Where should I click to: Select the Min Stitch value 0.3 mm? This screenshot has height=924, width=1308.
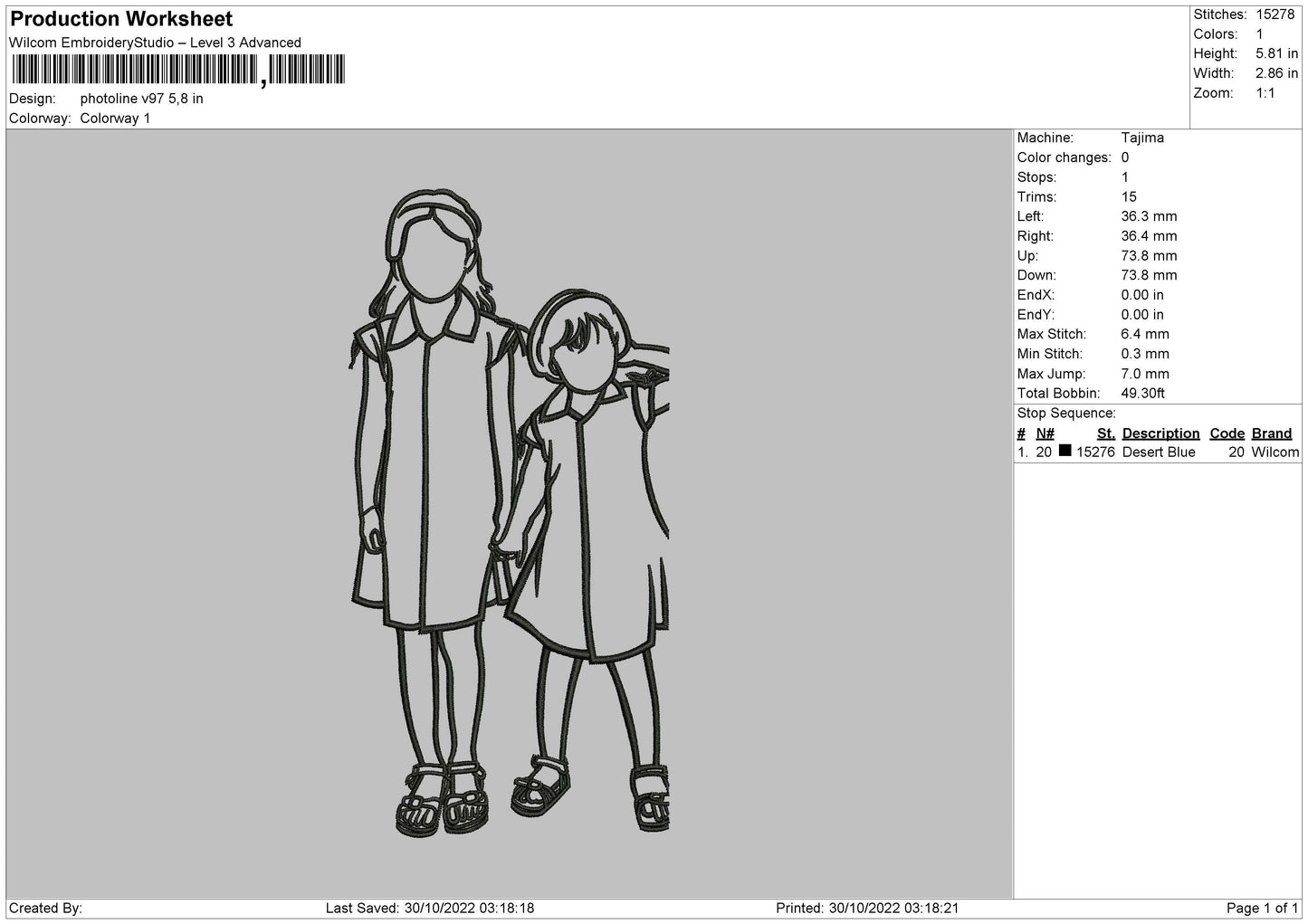pyautogui.click(x=1145, y=354)
